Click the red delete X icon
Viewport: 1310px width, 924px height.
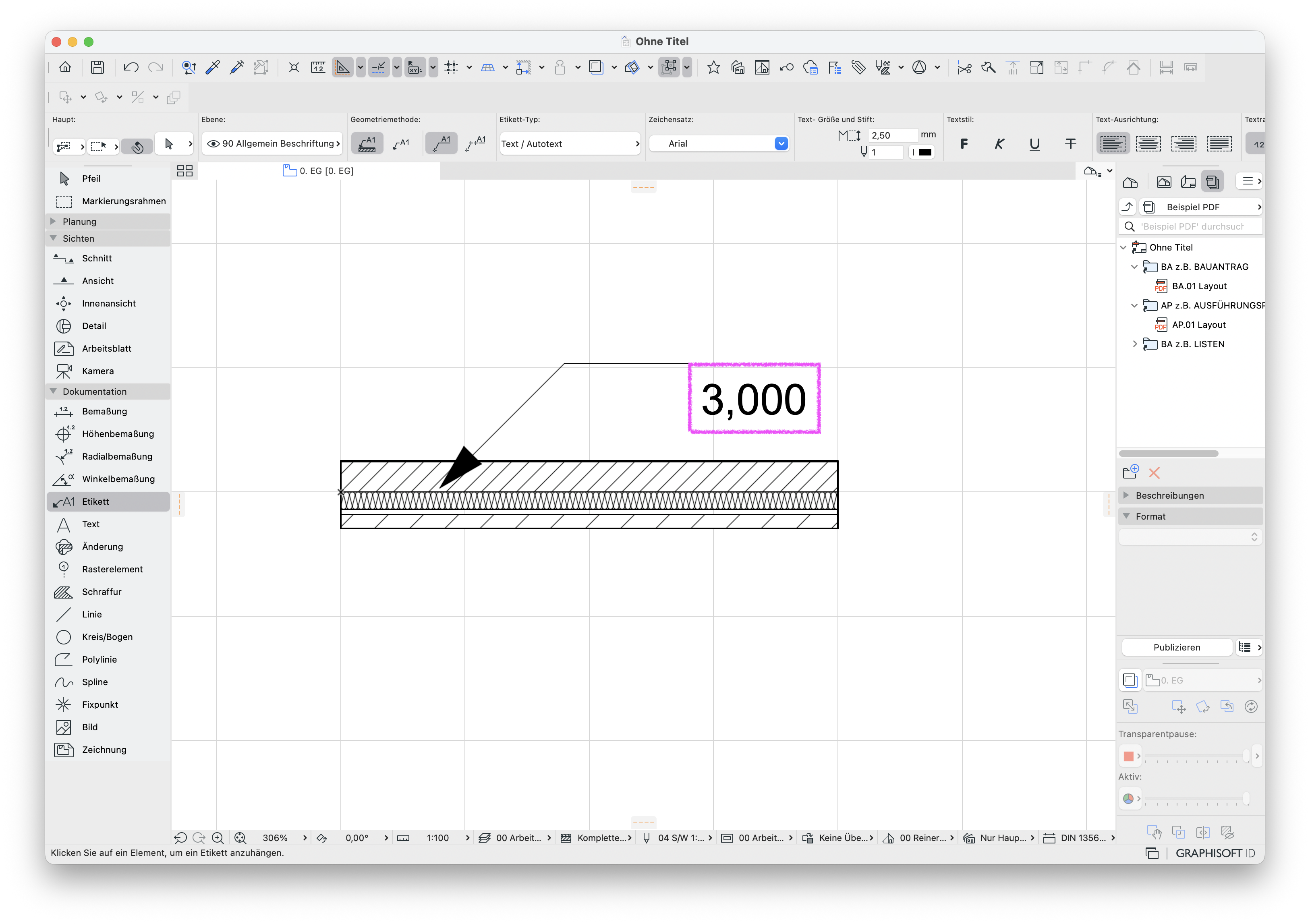1154,472
